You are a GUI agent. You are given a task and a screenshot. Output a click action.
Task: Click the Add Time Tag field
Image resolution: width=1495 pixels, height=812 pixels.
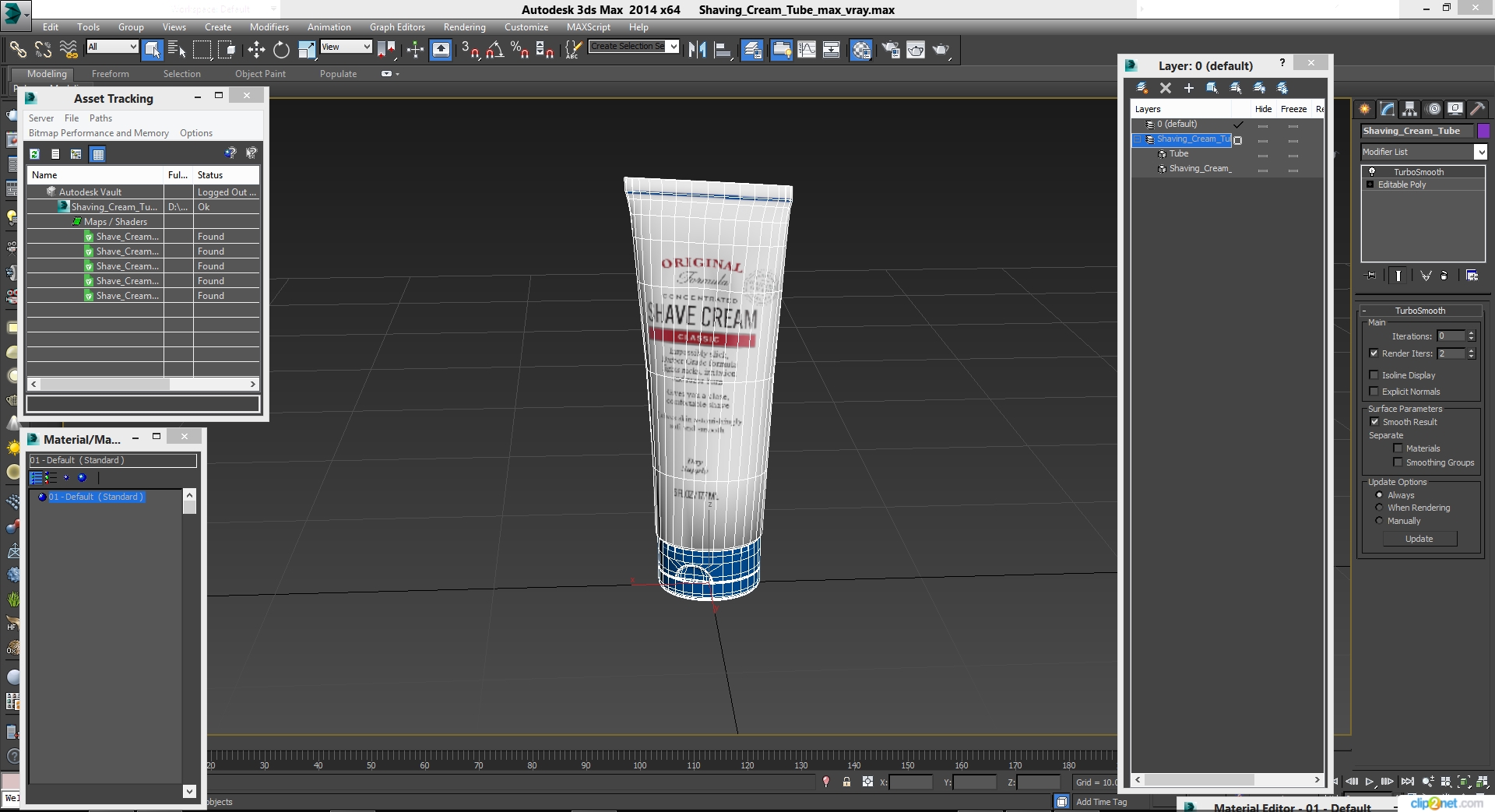(x=1101, y=802)
